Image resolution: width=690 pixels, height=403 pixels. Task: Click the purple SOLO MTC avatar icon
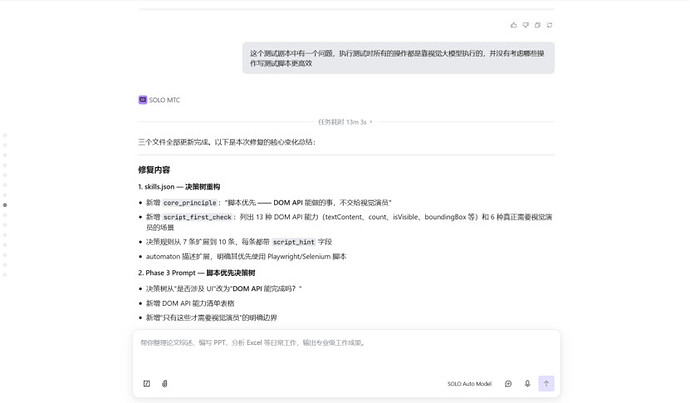pos(143,100)
